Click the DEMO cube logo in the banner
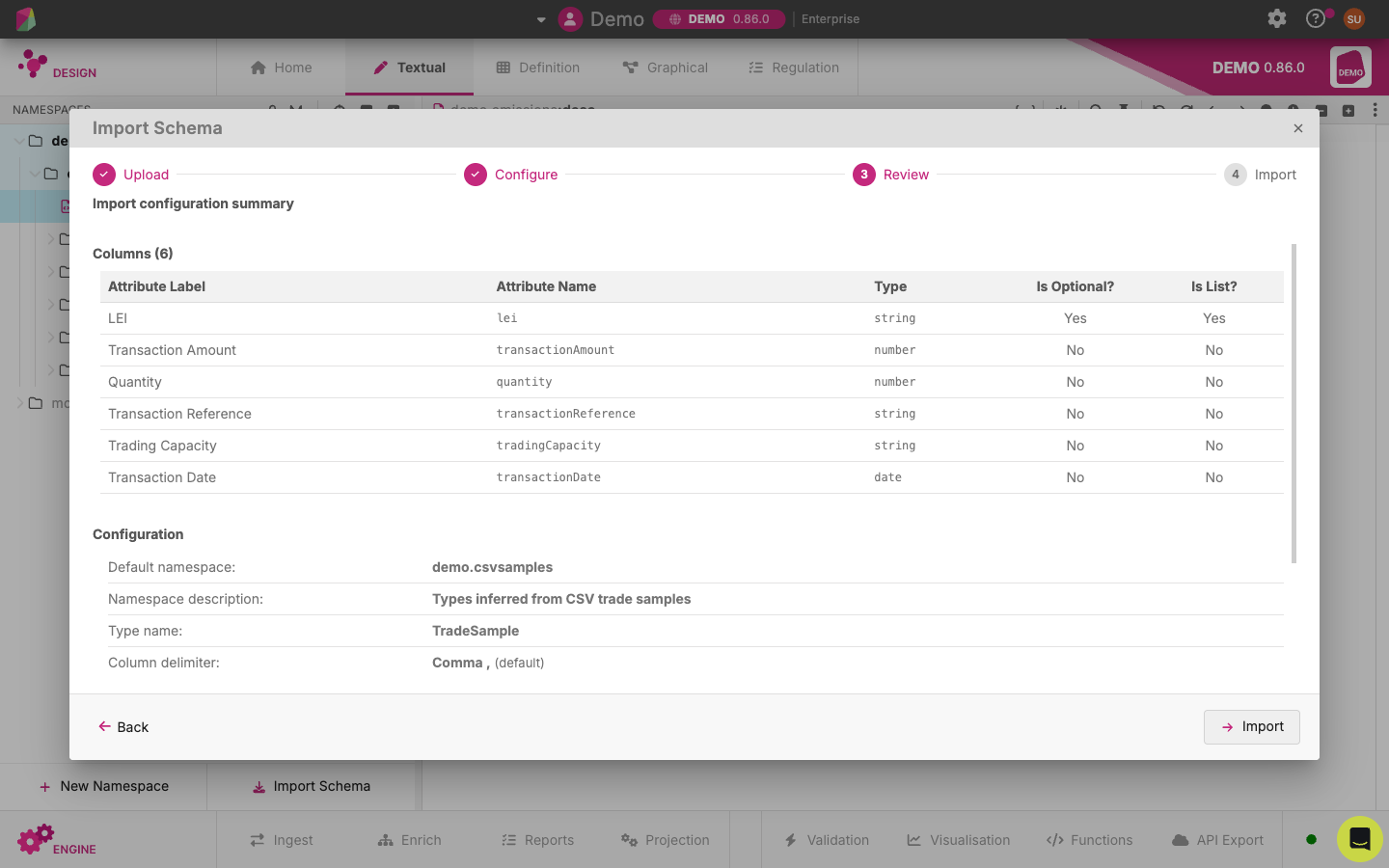This screenshot has height=868, width=1389. (1350, 68)
